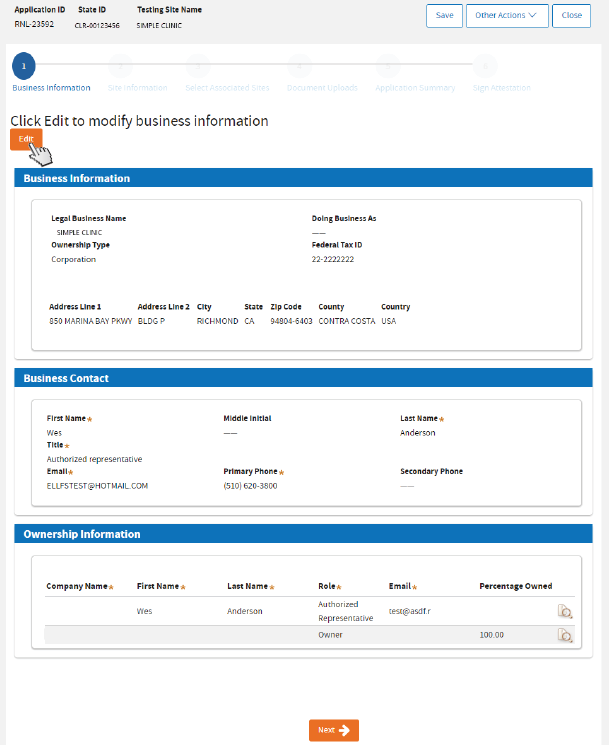This screenshot has width=609, height=745.
Task: Expand the Other Actions dropdown
Action: coord(507,15)
